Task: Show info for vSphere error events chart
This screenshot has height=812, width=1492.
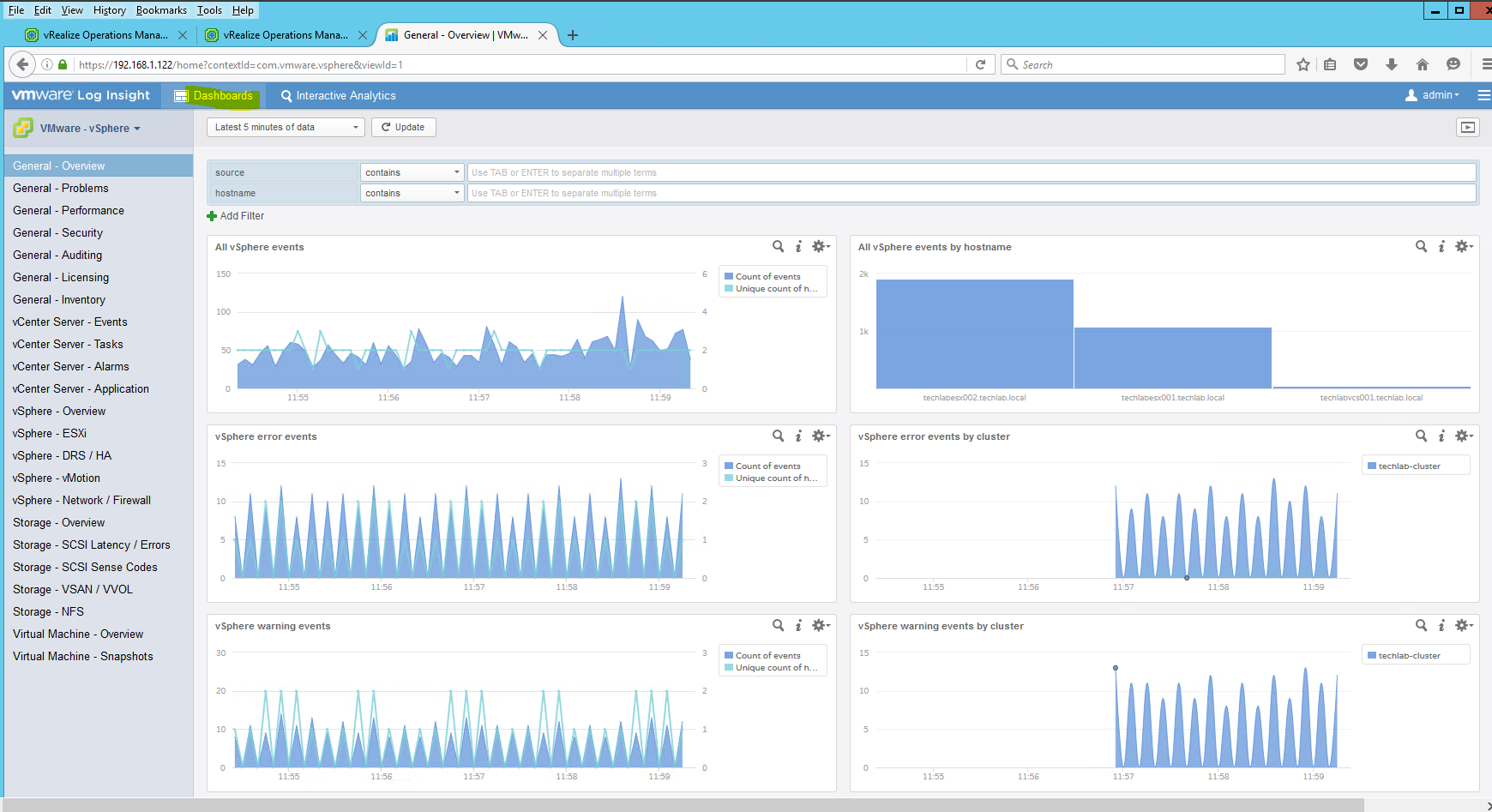Action: coord(798,436)
